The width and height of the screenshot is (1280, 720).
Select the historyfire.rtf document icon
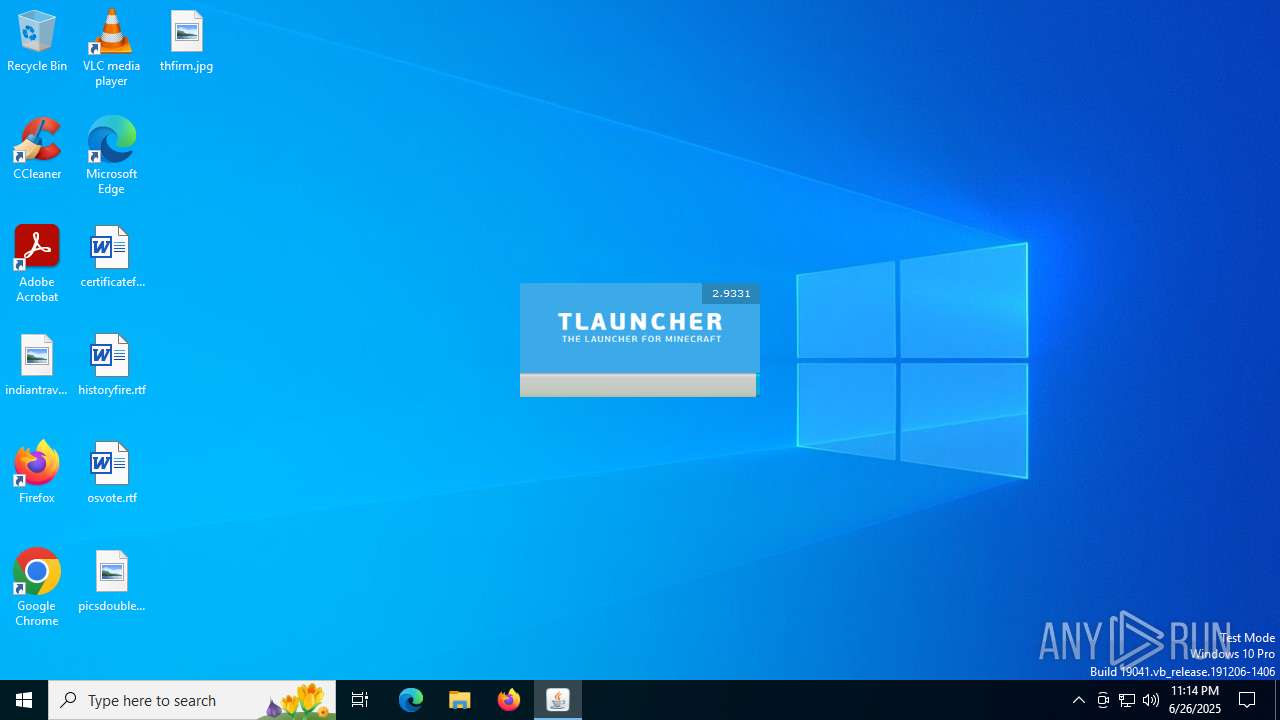(111, 365)
